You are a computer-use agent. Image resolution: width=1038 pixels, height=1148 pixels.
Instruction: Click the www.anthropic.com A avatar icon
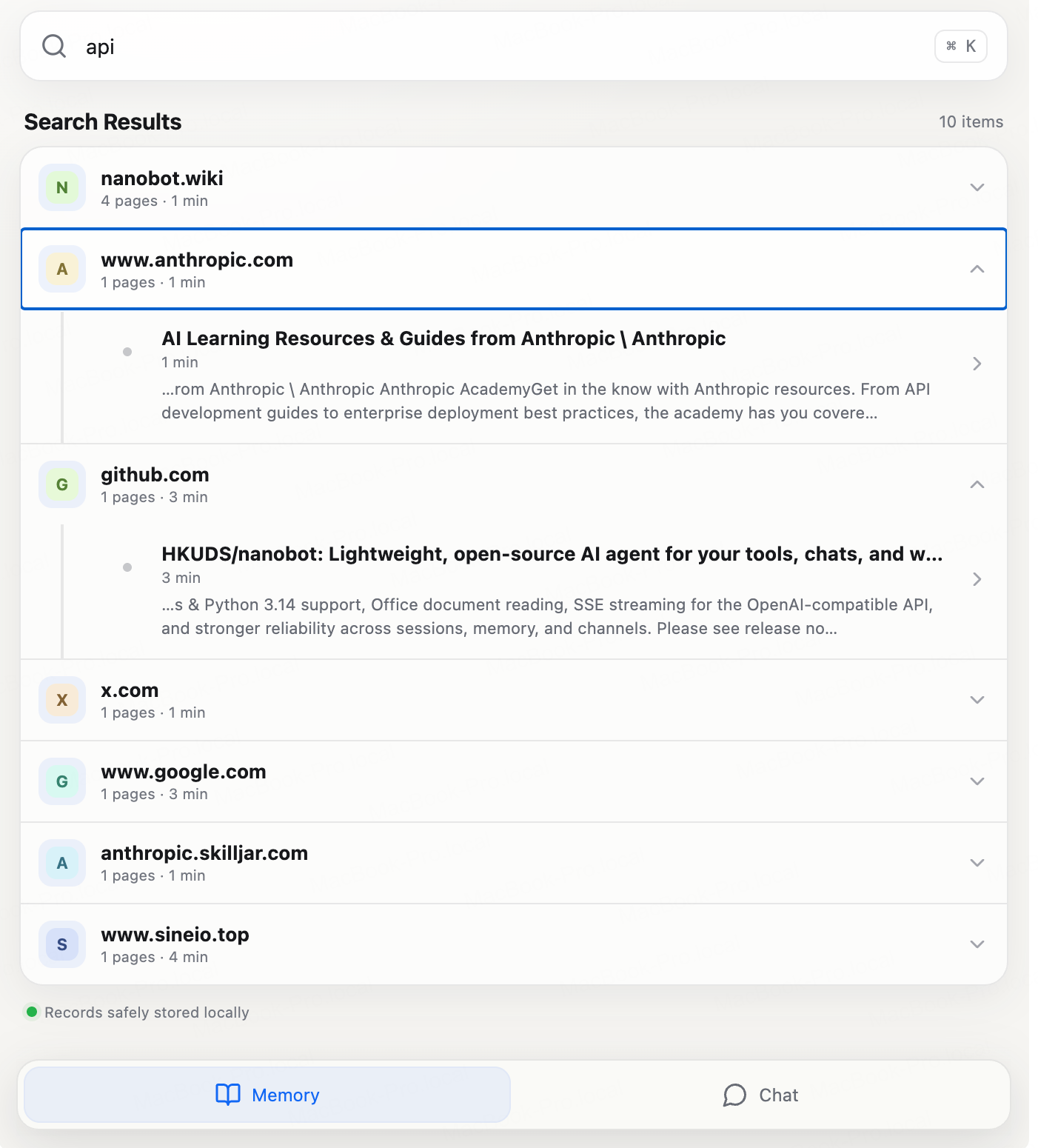[x=62, y=269]
